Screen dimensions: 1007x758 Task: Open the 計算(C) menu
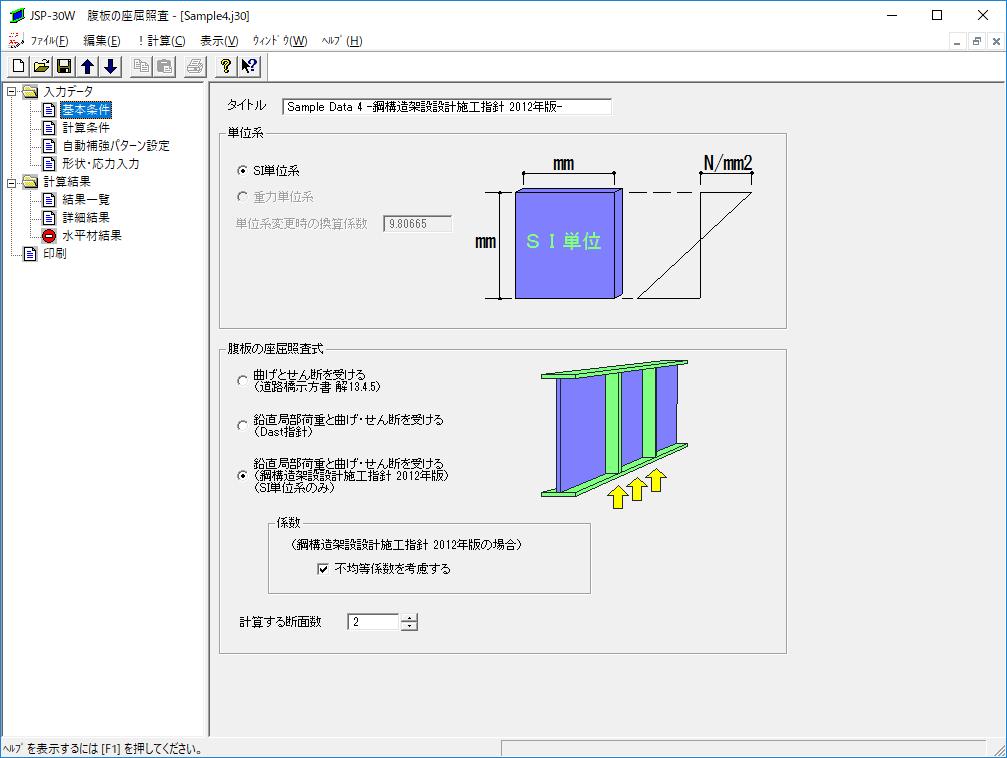click(x=160, y=41)
